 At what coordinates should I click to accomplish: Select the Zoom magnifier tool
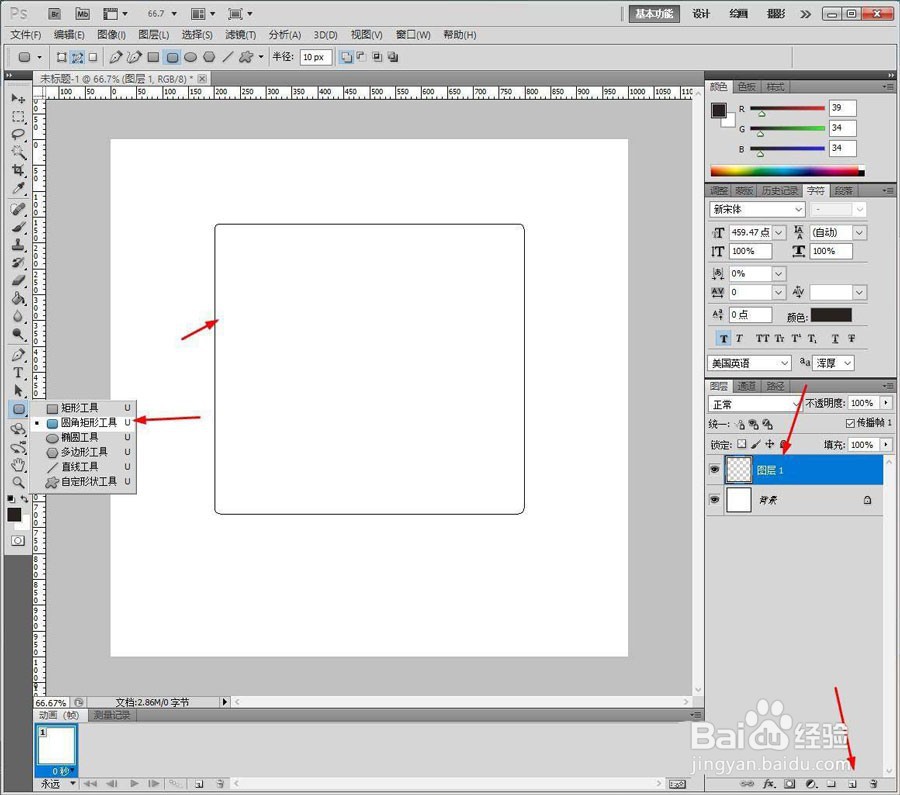point(18,482)
